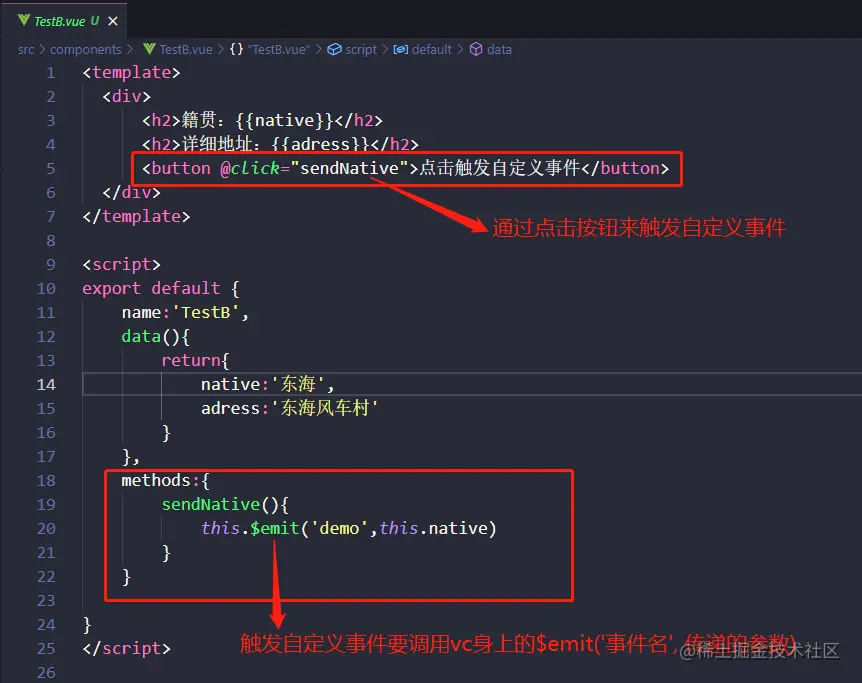
Task: Click the return keyword on line 13
Action: point(191,361)
